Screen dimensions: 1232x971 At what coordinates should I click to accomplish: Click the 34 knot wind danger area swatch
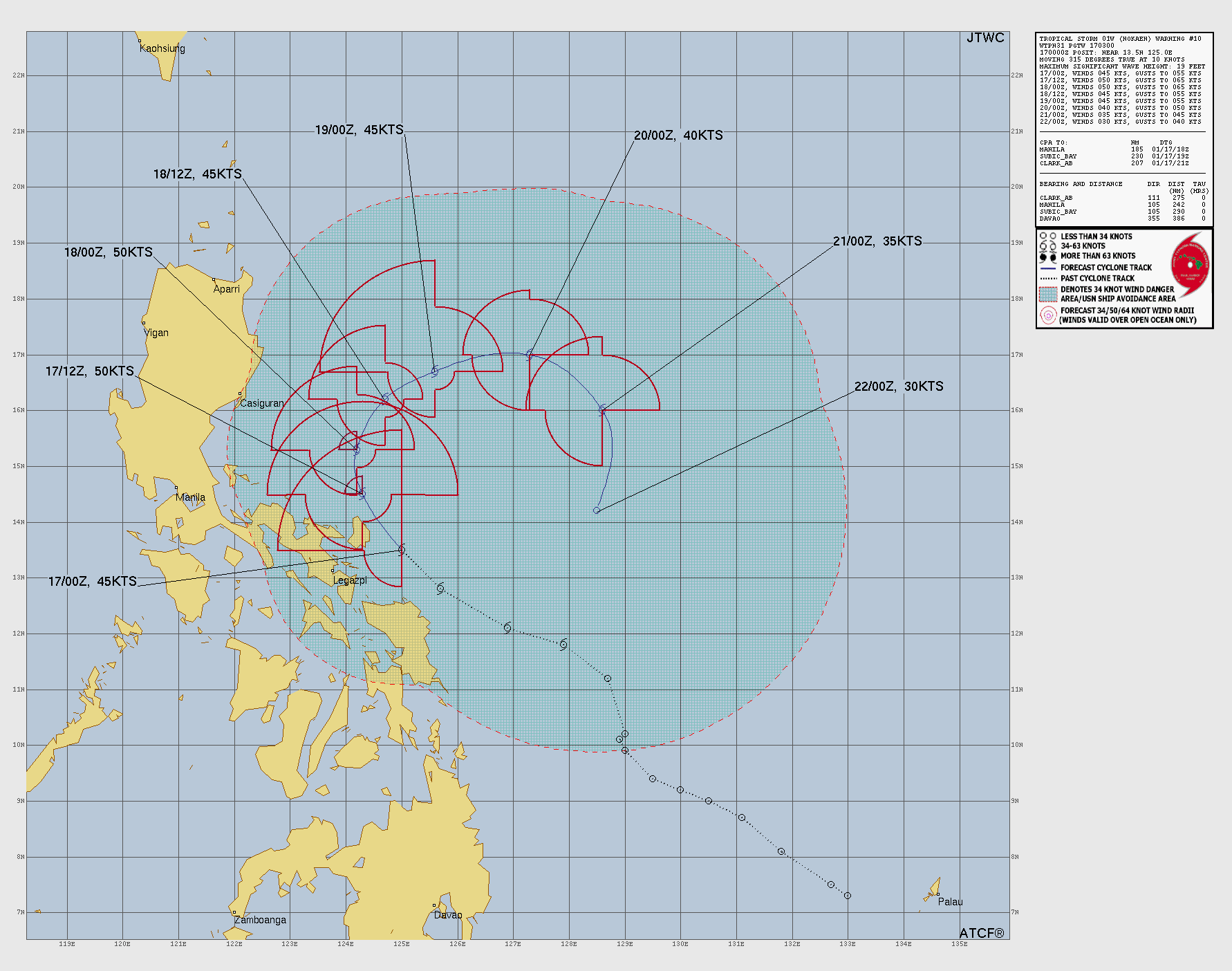tap(1048, 294)
